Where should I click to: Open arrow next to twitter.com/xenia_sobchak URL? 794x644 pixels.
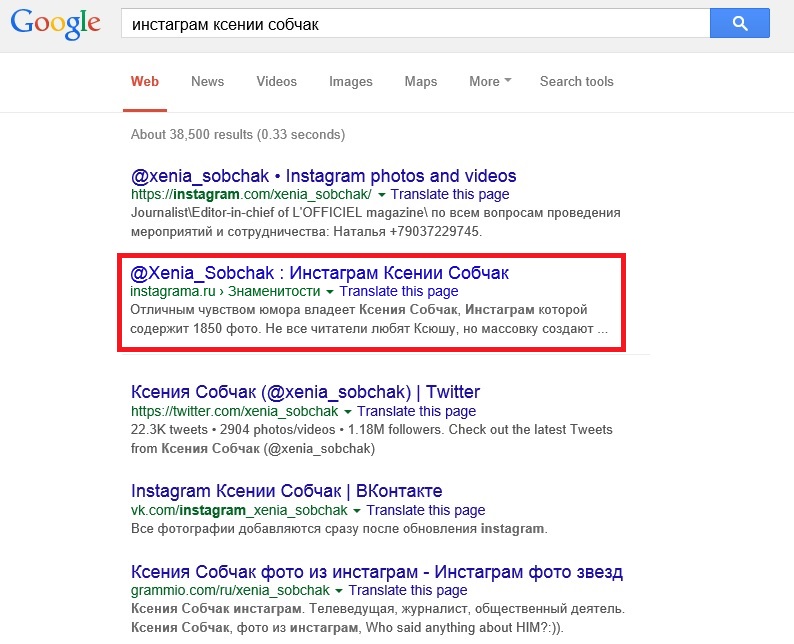click(348, 412)
